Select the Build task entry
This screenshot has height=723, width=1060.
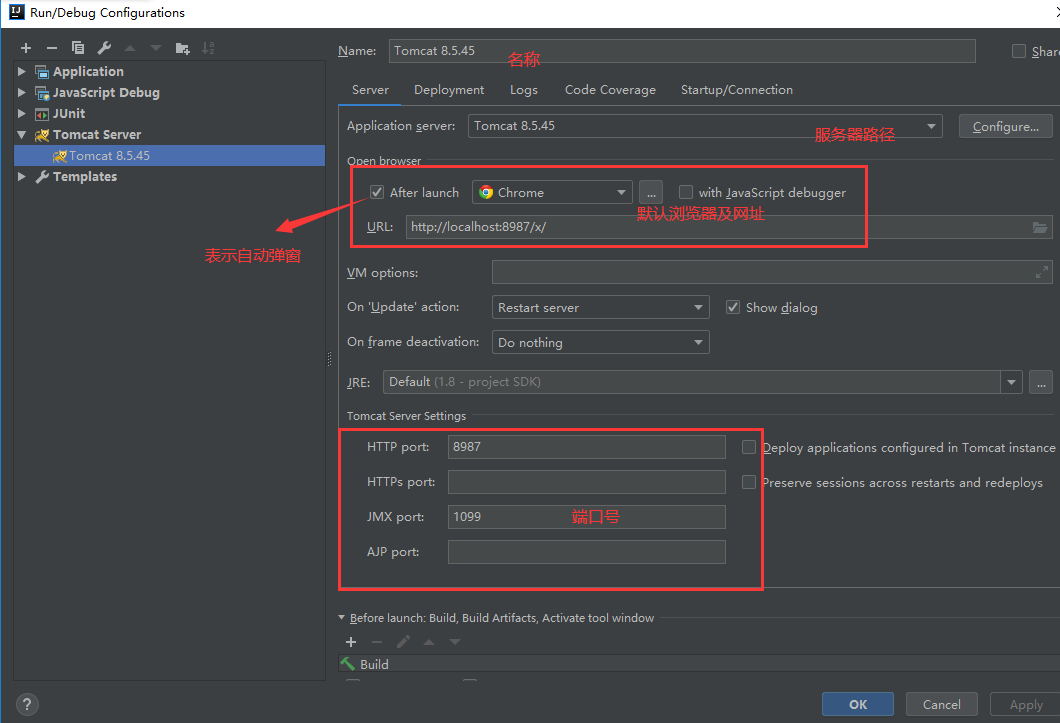tap(699, 664)
